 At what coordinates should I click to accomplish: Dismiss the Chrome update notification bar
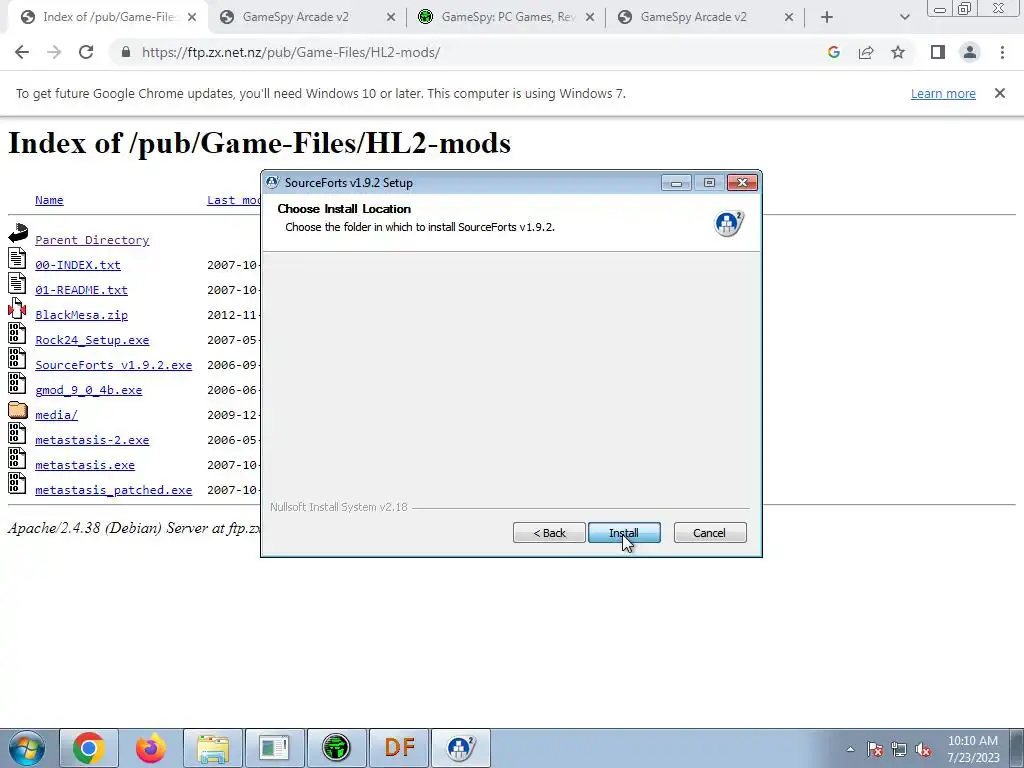click(x=1000, y=93)
